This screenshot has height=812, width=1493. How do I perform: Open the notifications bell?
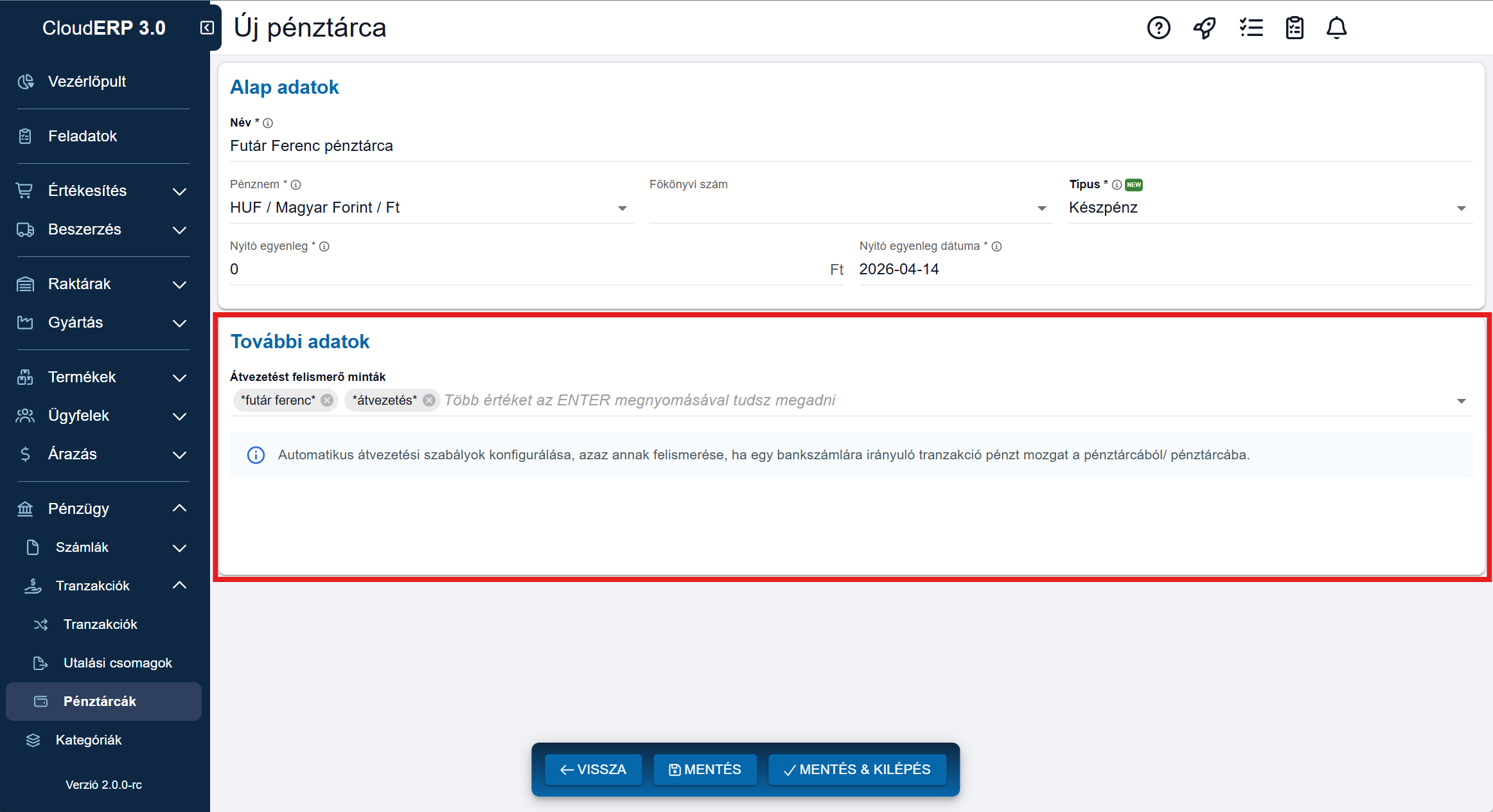point(1336,28)
